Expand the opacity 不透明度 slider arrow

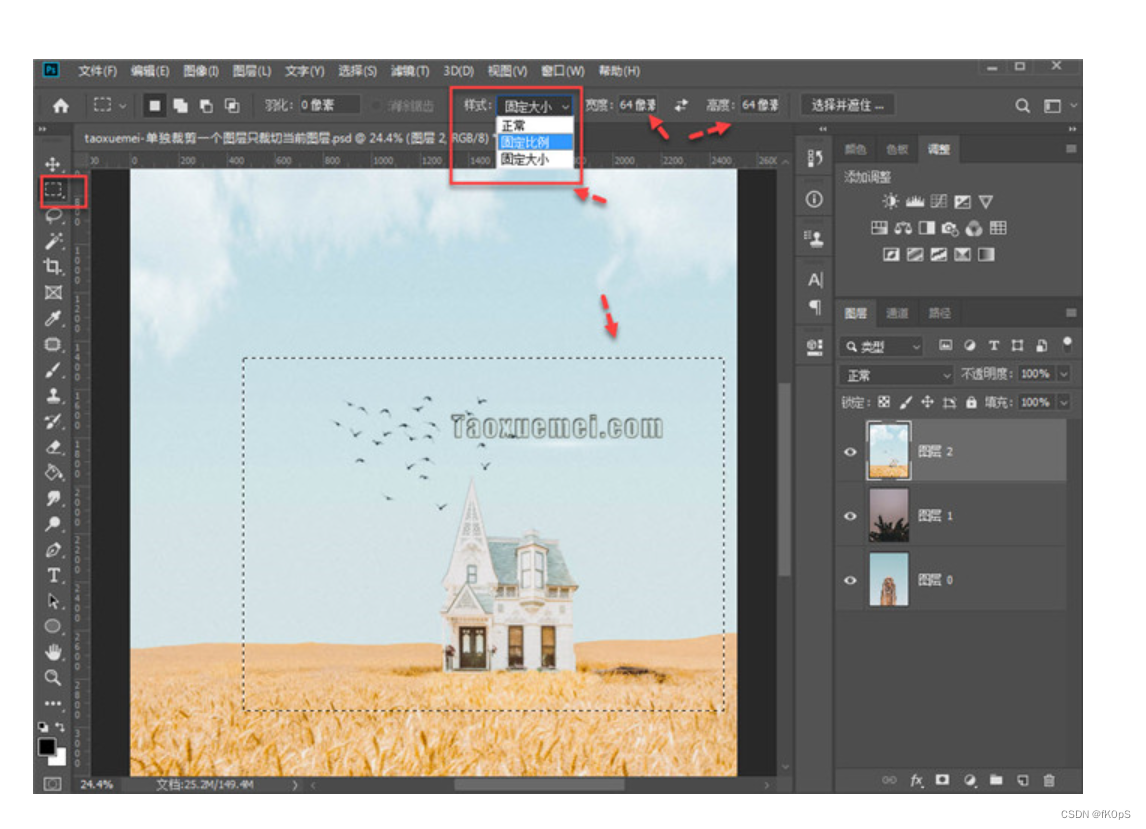tap(1064, 374)
